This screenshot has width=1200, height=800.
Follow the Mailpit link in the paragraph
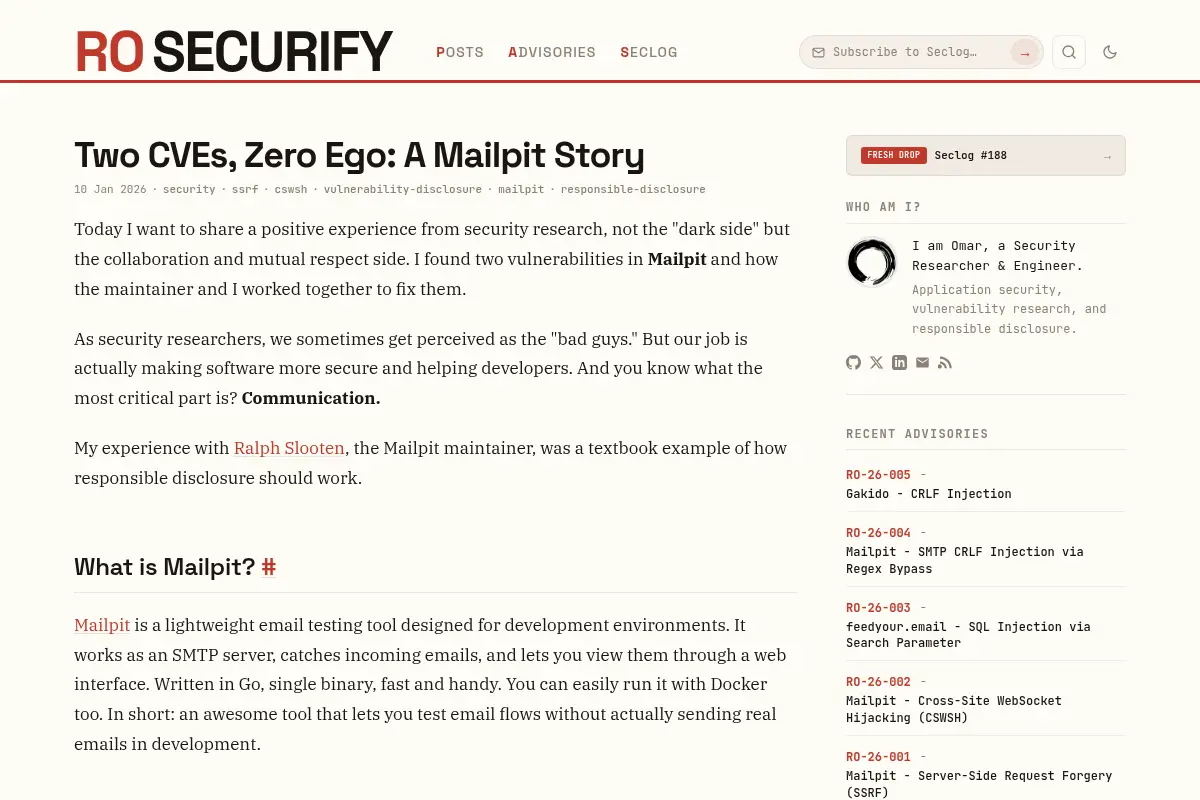(102, 625)
